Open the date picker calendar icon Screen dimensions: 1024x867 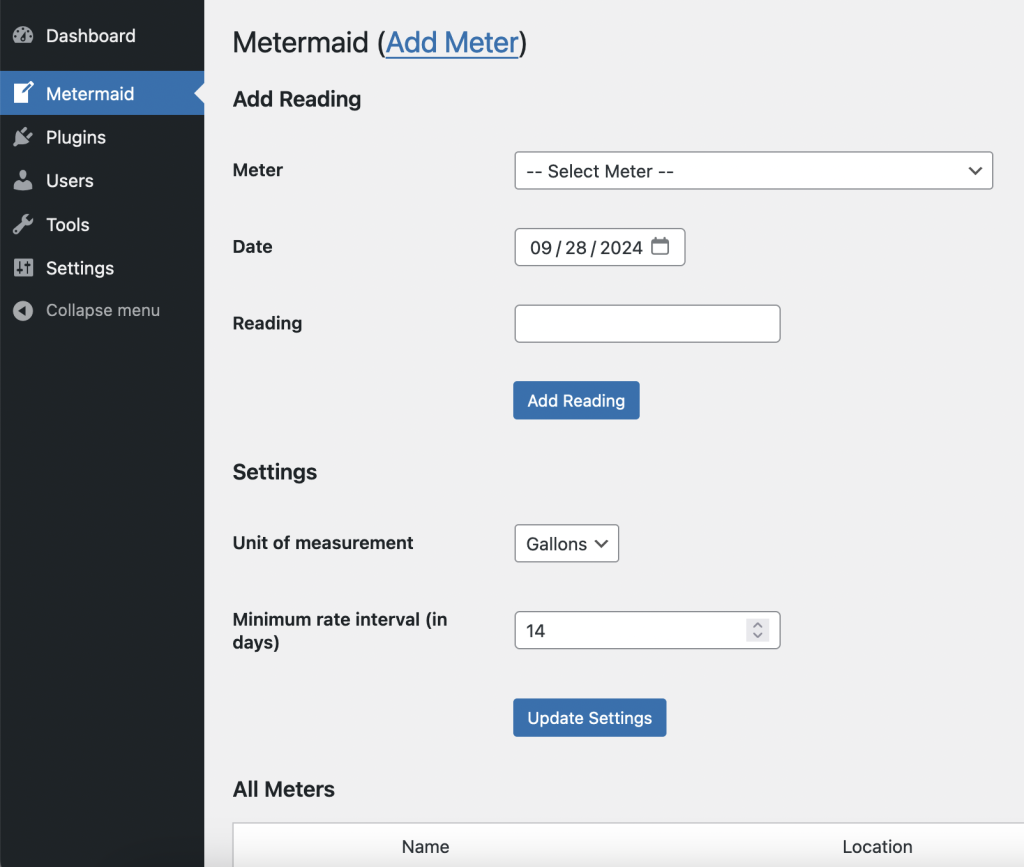coord(660,246)
